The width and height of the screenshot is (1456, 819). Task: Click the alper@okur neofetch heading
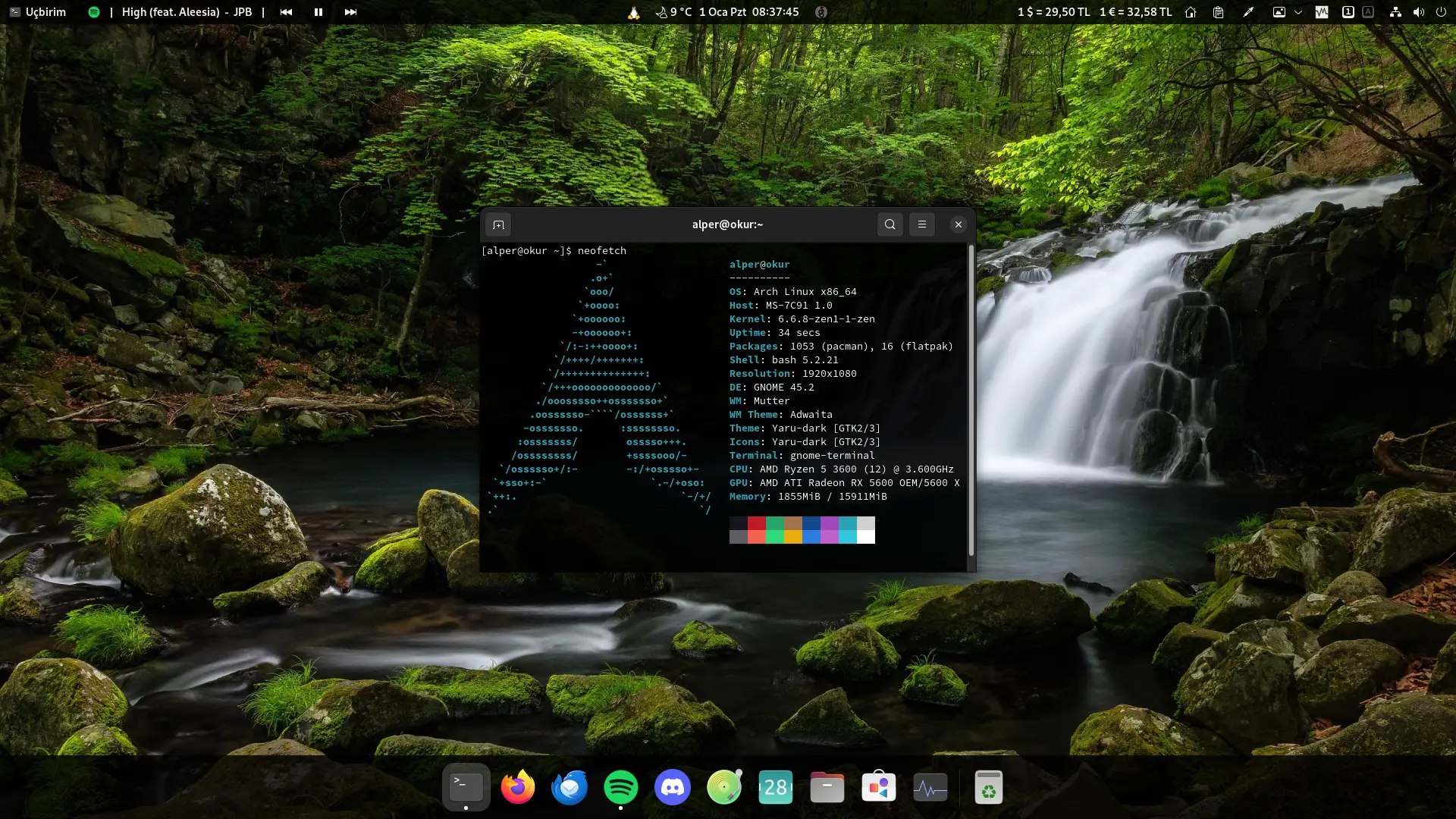pos(759,264)
